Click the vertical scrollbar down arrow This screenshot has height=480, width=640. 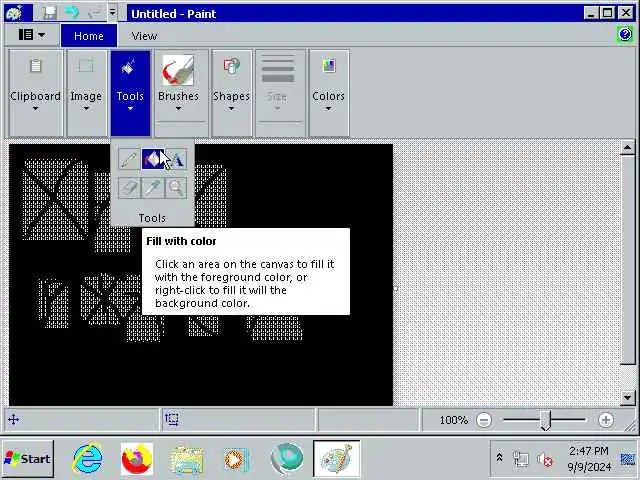click(x=628, y=397)
